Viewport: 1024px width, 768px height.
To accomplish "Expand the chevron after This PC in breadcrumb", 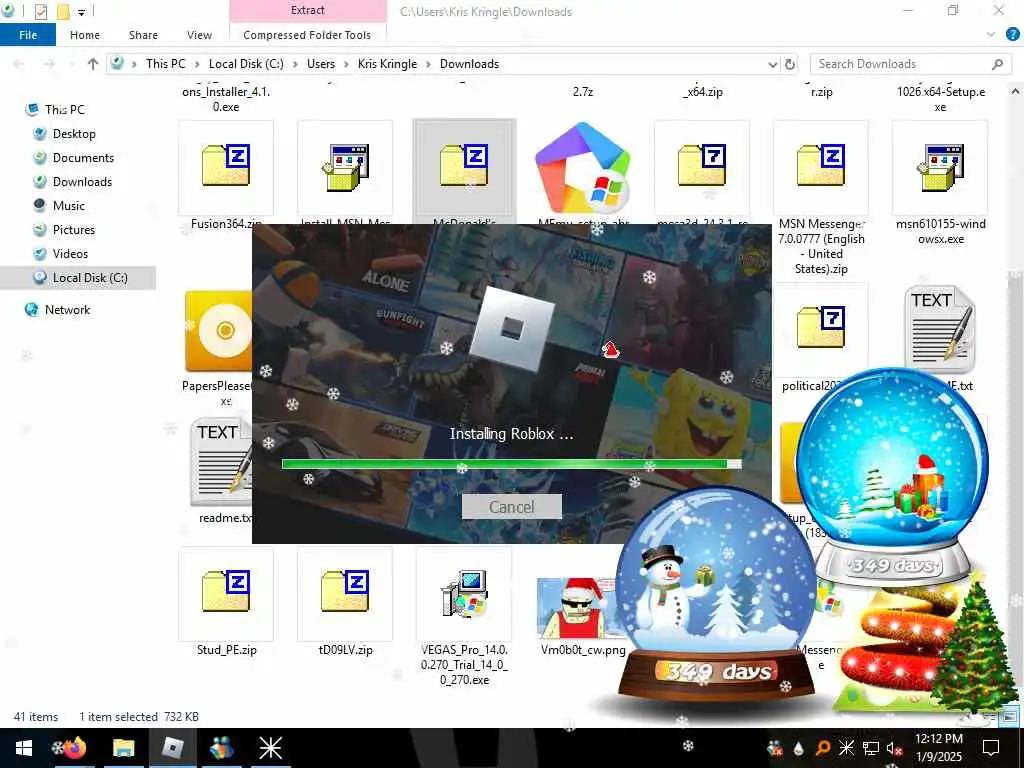I will [198, 64].
